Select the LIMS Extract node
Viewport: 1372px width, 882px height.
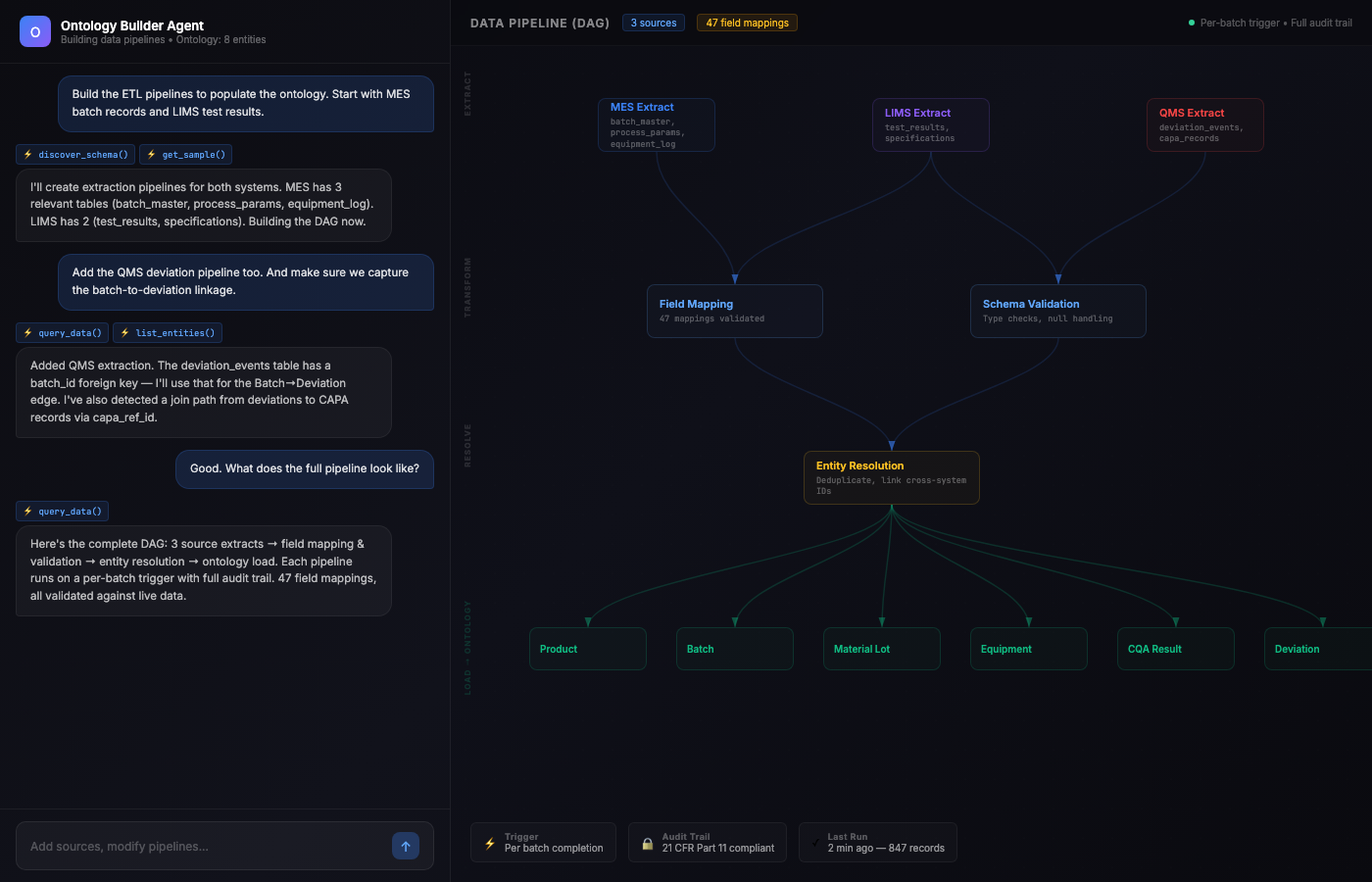pos(931,125)
